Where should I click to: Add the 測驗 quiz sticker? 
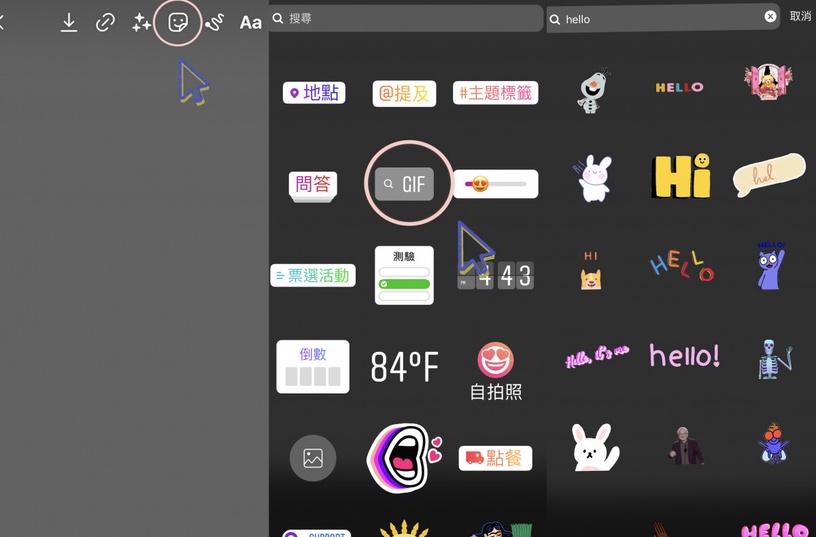(x=404, y=275)
